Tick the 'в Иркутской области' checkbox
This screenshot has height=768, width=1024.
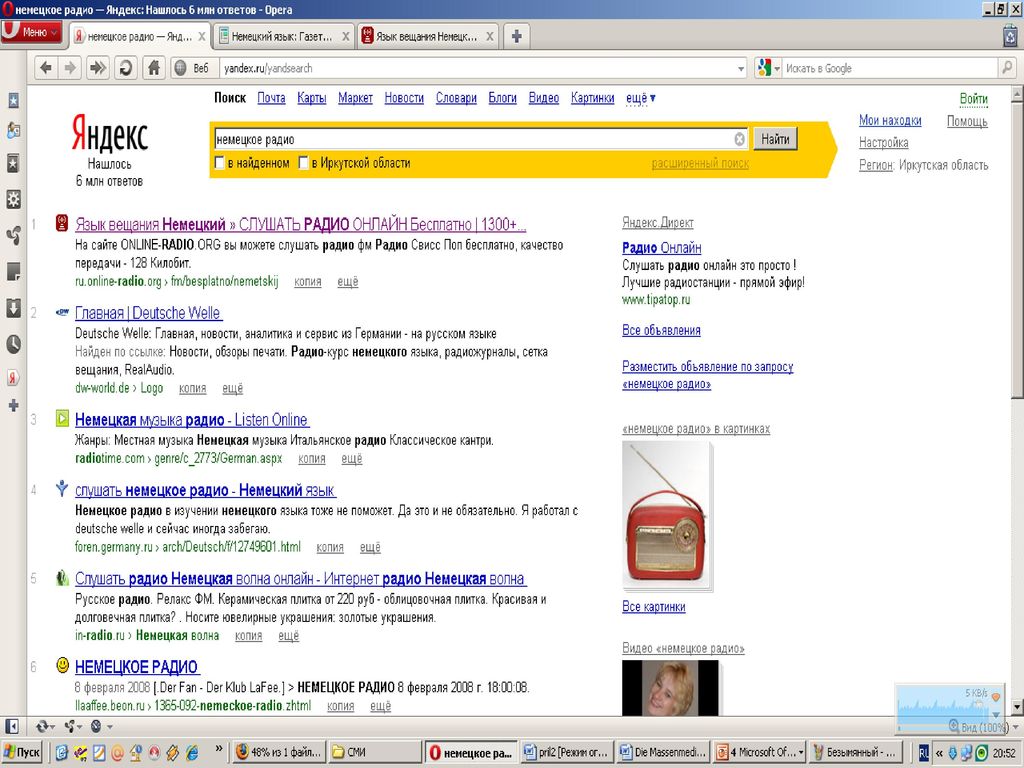(x=303, y=163)
